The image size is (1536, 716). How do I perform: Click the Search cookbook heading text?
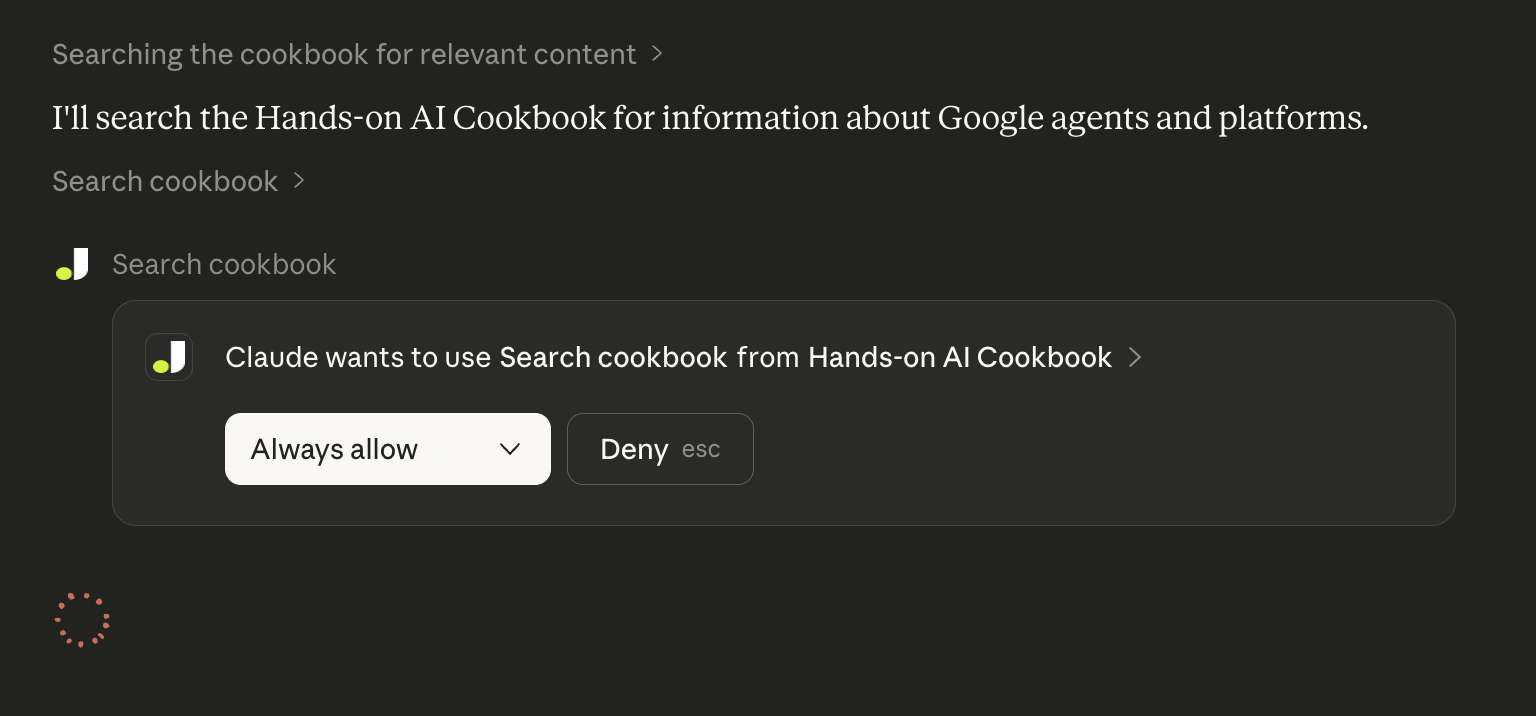[224, 264]
